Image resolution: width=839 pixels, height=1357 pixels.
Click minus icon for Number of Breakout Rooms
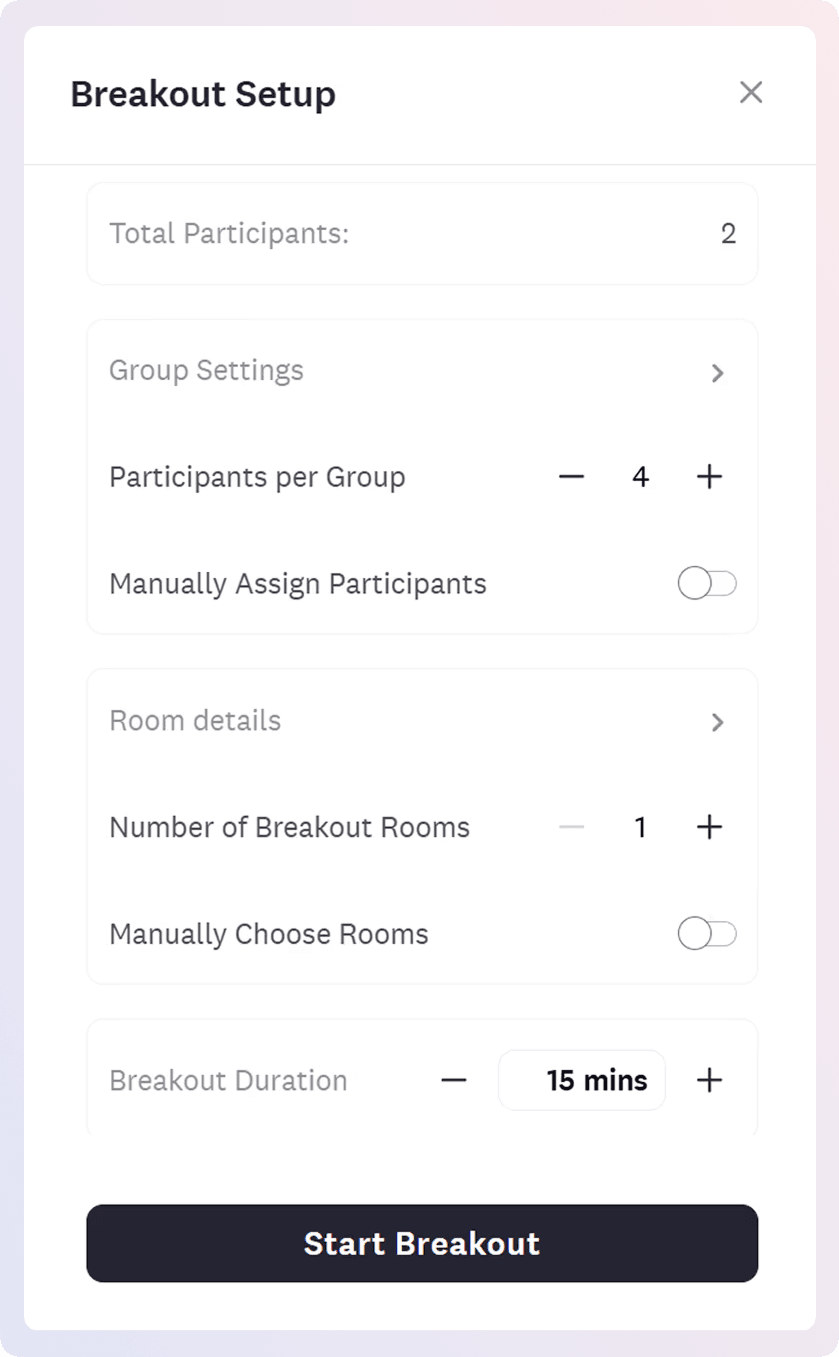pos(571,827)
